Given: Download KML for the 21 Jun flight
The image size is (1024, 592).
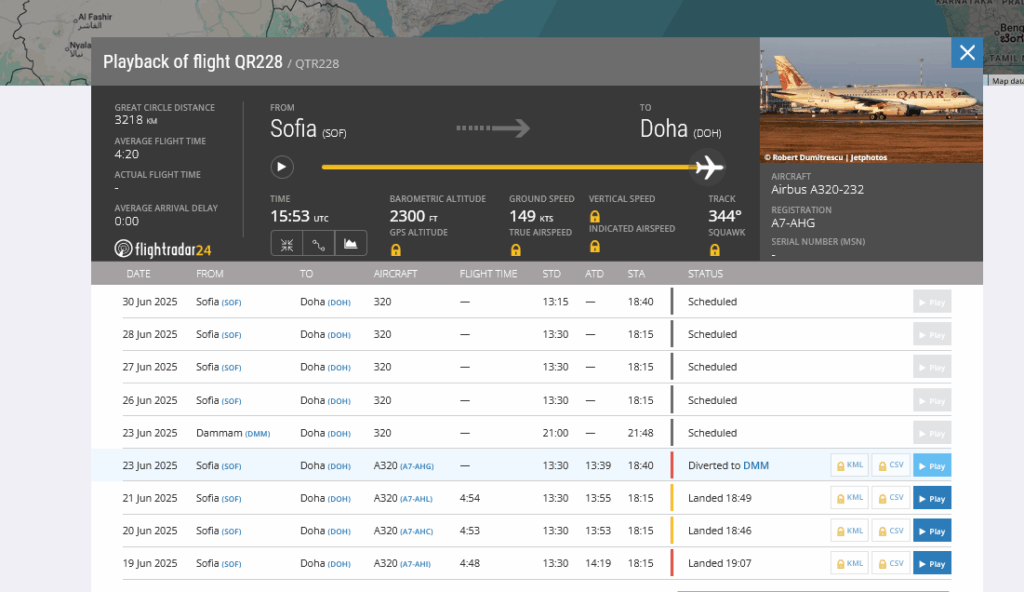Looking at the screenshot, I should [850, 499].
